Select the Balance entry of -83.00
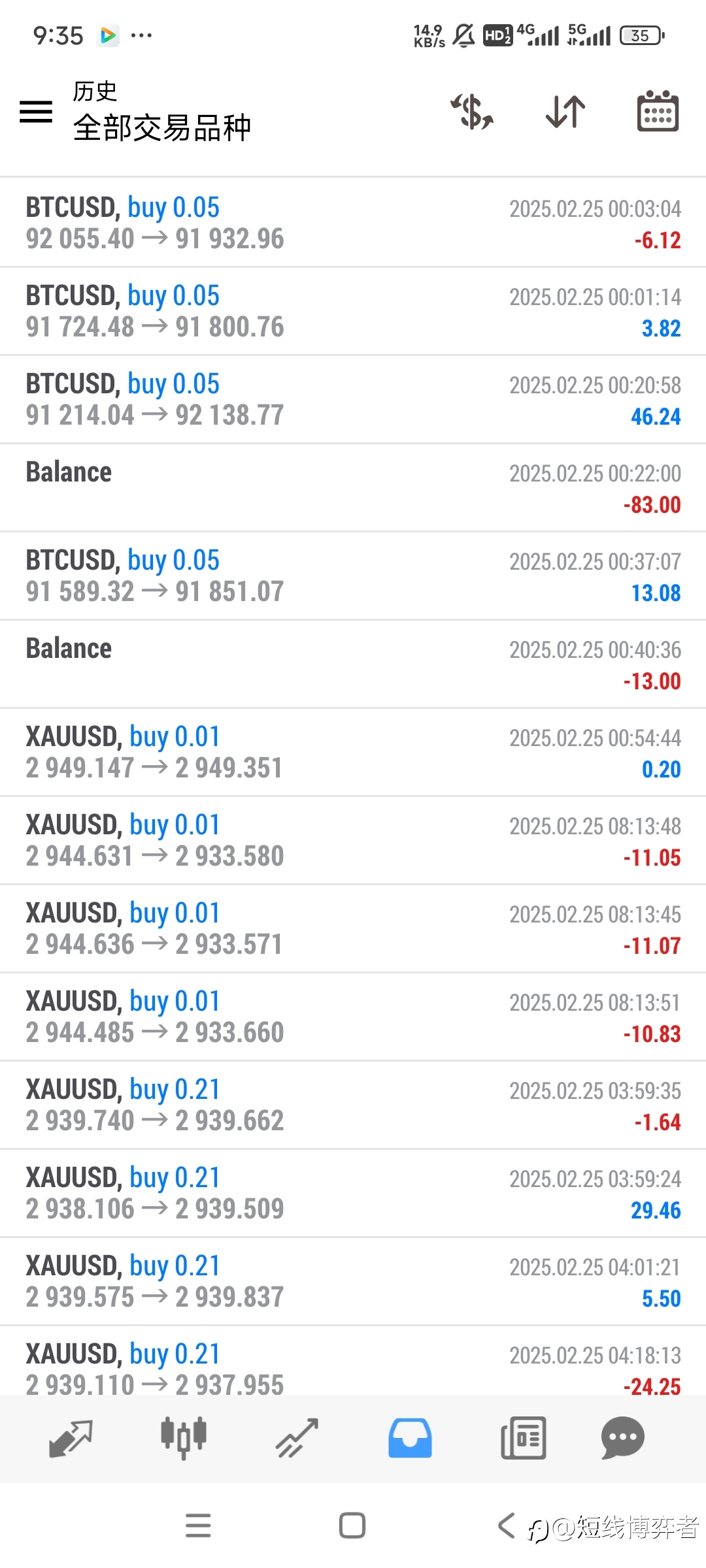Viewport: 706px width, 1568px height. 353,487
